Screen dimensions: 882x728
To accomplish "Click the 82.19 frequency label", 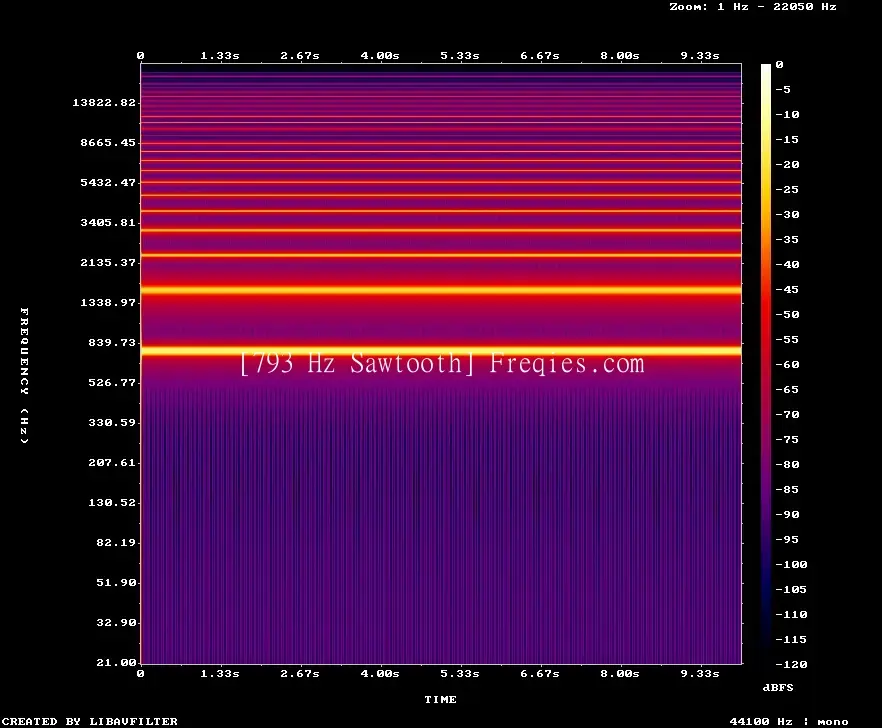I will click(116, 542).
